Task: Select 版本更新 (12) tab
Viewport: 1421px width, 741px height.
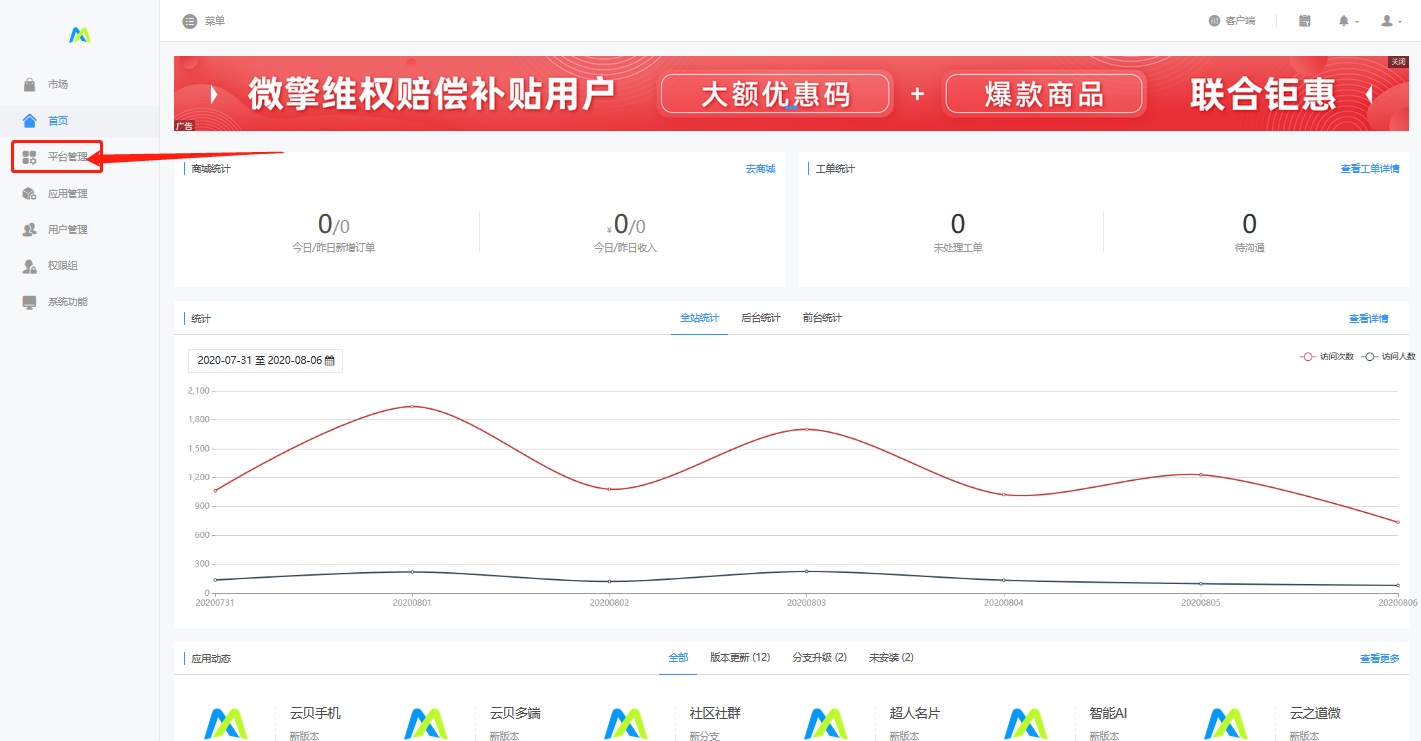Action: point(740,658)
